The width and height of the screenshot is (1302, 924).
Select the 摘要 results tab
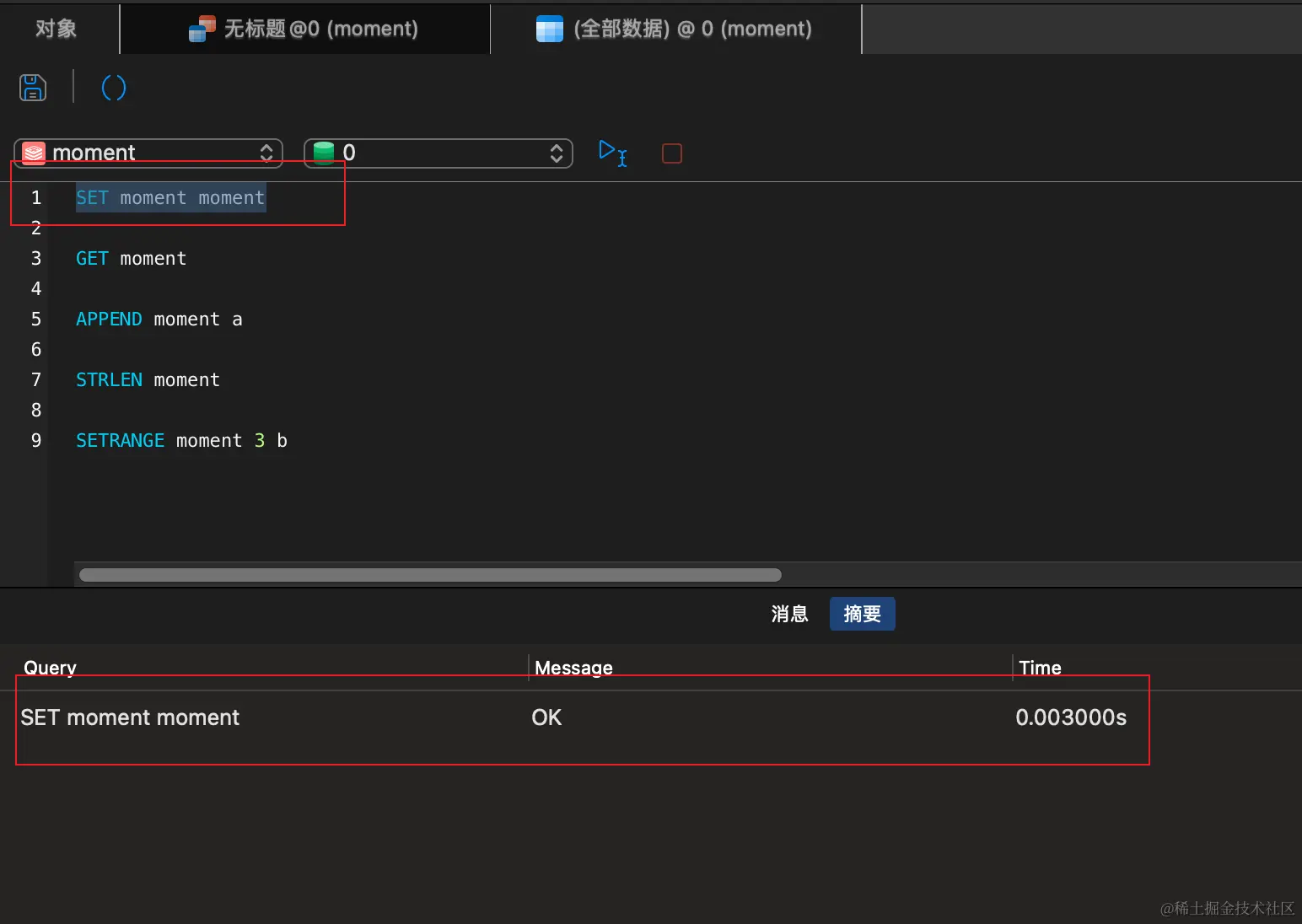[863, 614]
